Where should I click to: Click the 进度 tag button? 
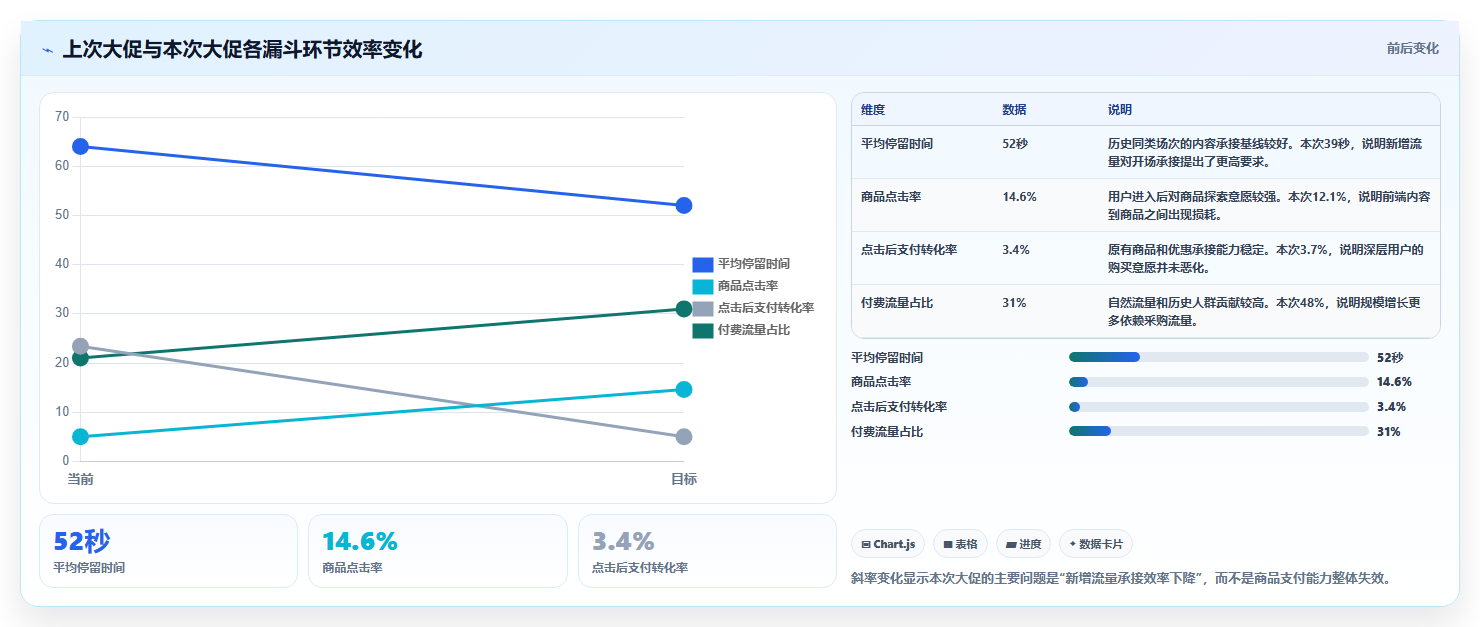(x=1023, y=544)
